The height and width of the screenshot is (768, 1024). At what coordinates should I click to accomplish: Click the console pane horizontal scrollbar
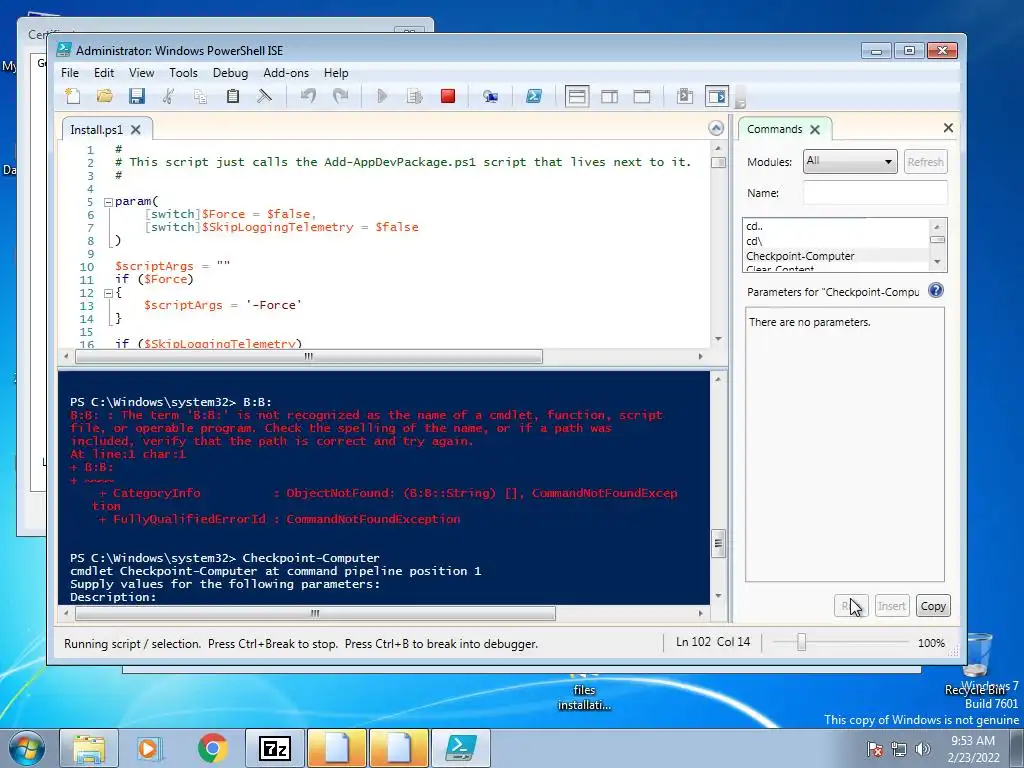click(x=315, y=613)
